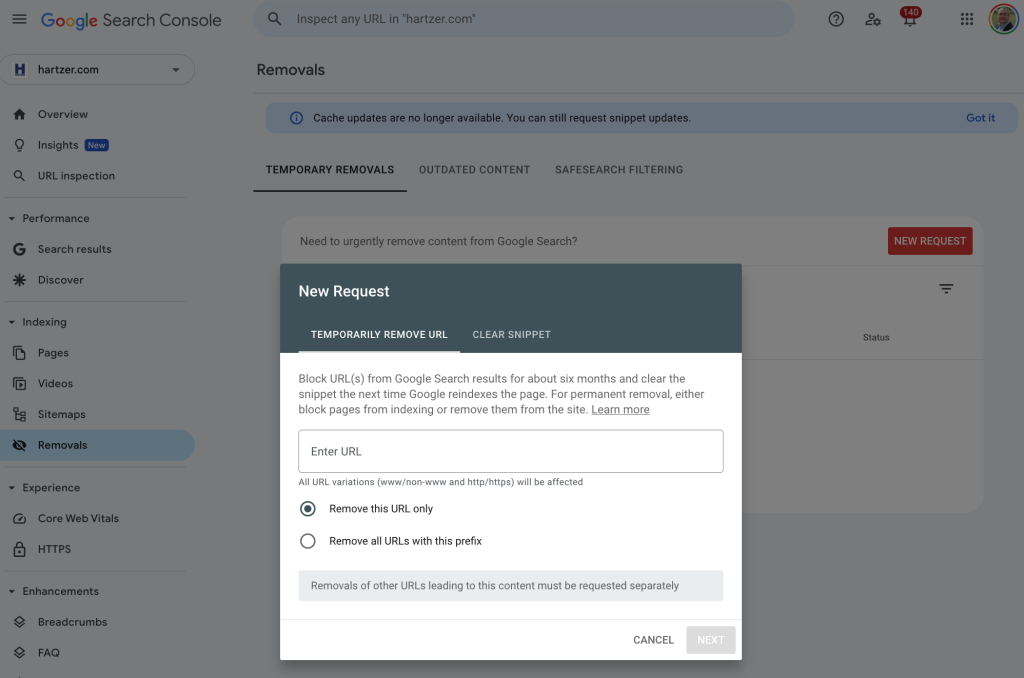The height and width of the screenshot is (678, 1024).
Task: Click the Cancel button in dialog
Action: click(653, 640)
